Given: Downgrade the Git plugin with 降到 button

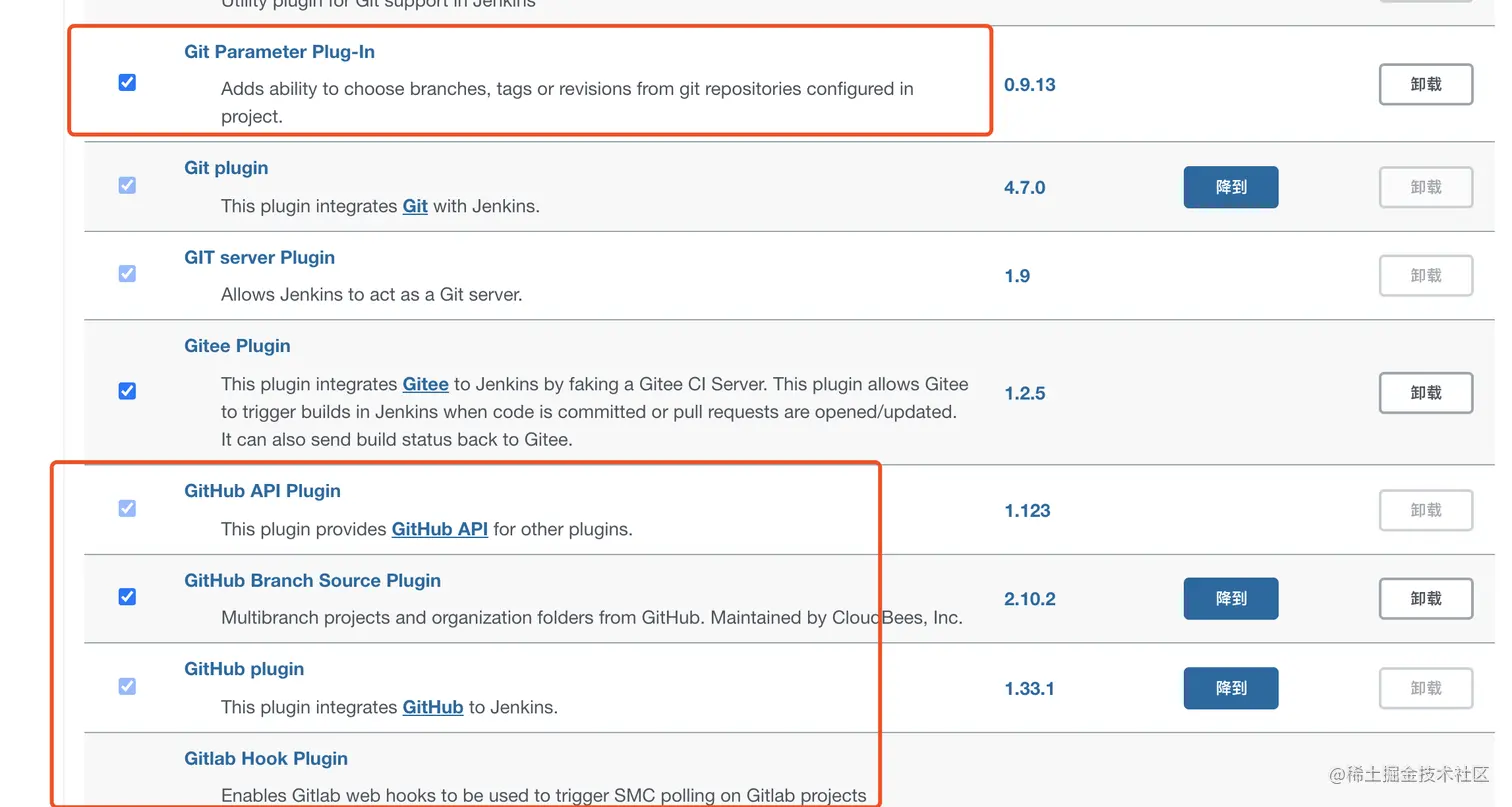Looking at the screenshot, I should pyautogui.click(x=1231, y=187).
